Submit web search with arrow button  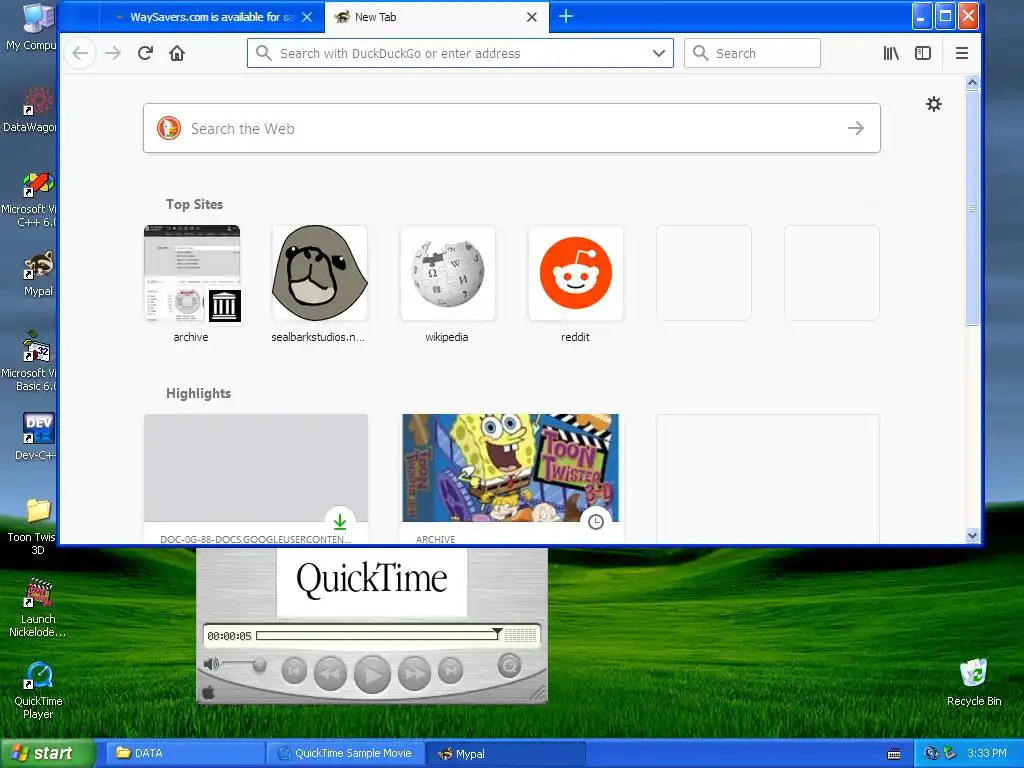(856, 128)
